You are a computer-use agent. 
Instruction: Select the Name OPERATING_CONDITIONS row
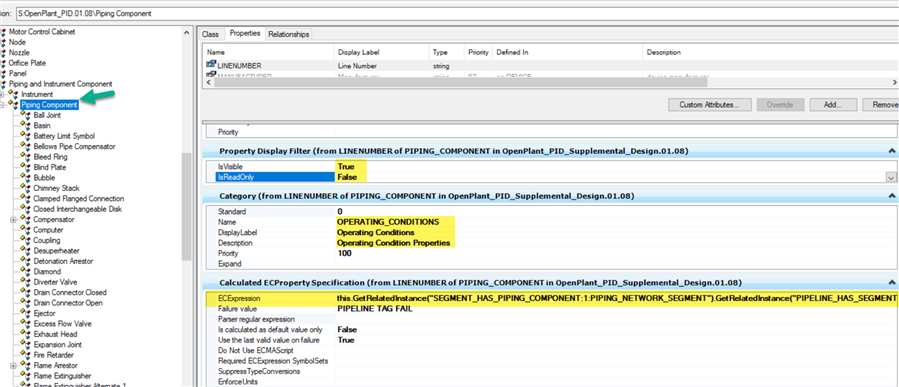point(552,222)
